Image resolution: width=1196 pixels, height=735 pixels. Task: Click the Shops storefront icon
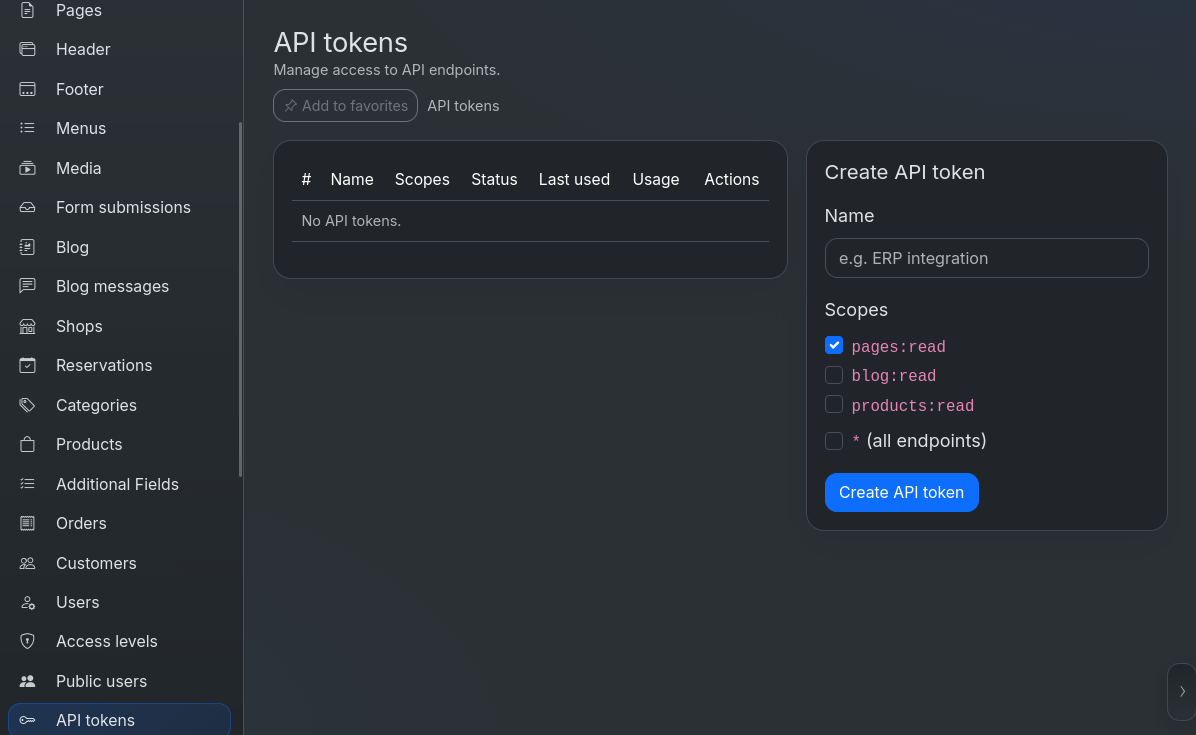click(x=27, y=326)
